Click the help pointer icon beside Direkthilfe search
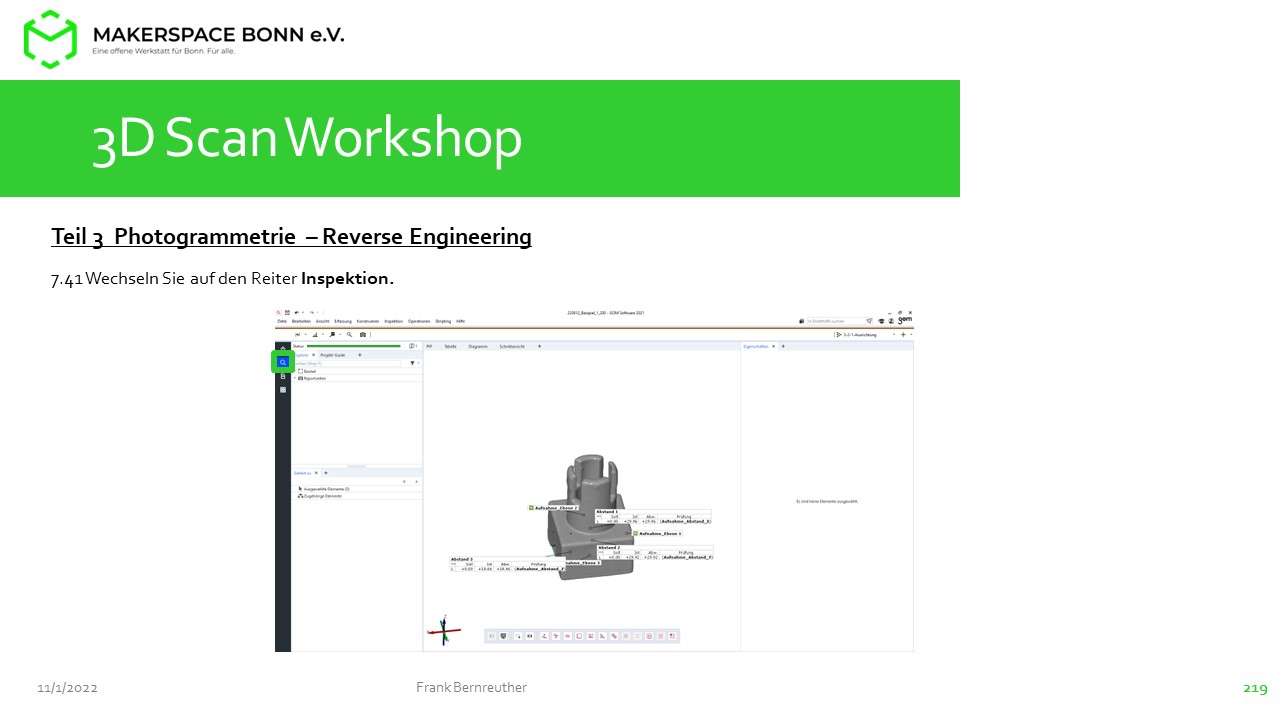Screen dimensions: 1280x720 [869, 321]
